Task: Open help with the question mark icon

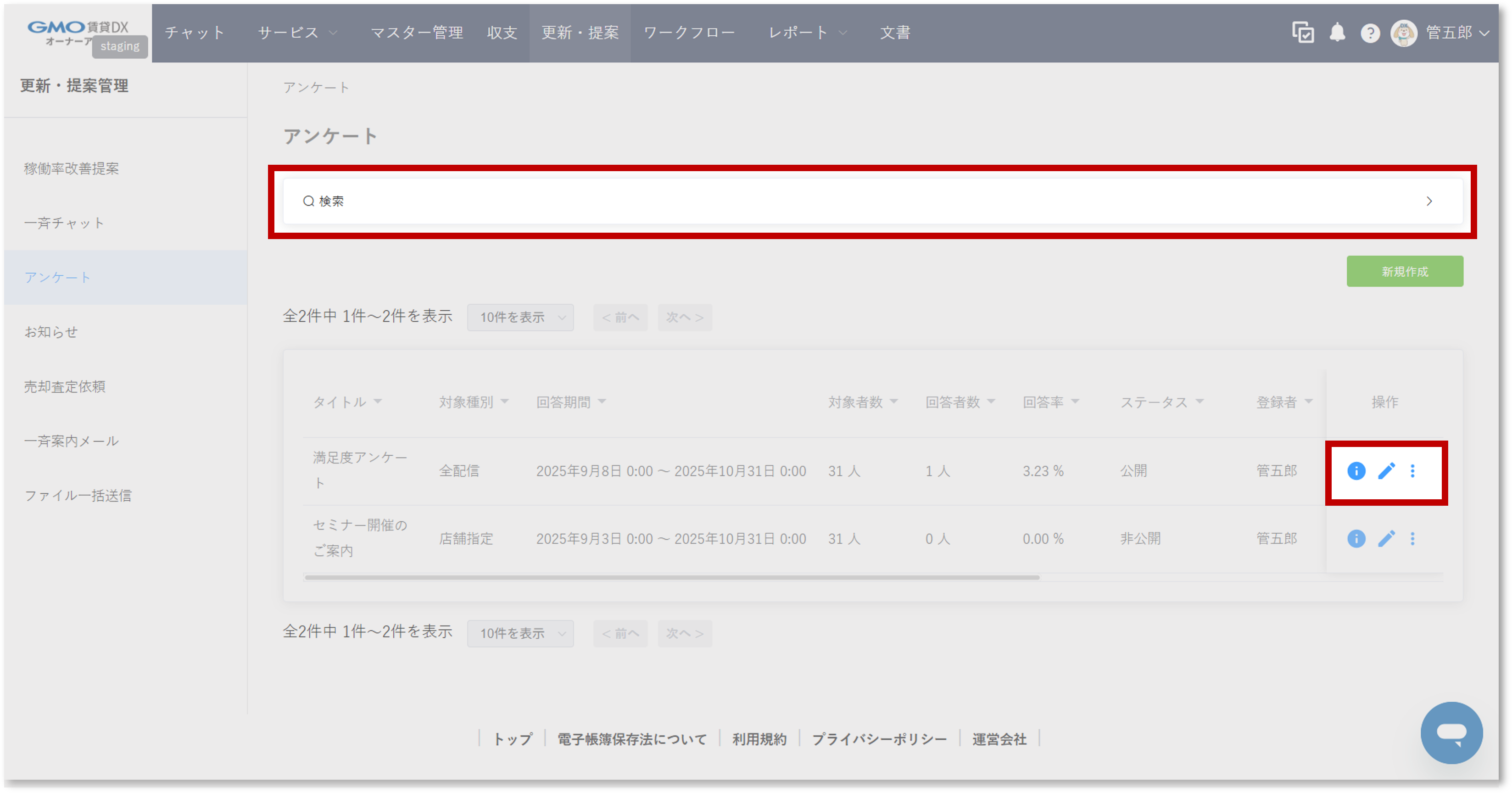Action: pyautogui.click(x=1371, y=33)
